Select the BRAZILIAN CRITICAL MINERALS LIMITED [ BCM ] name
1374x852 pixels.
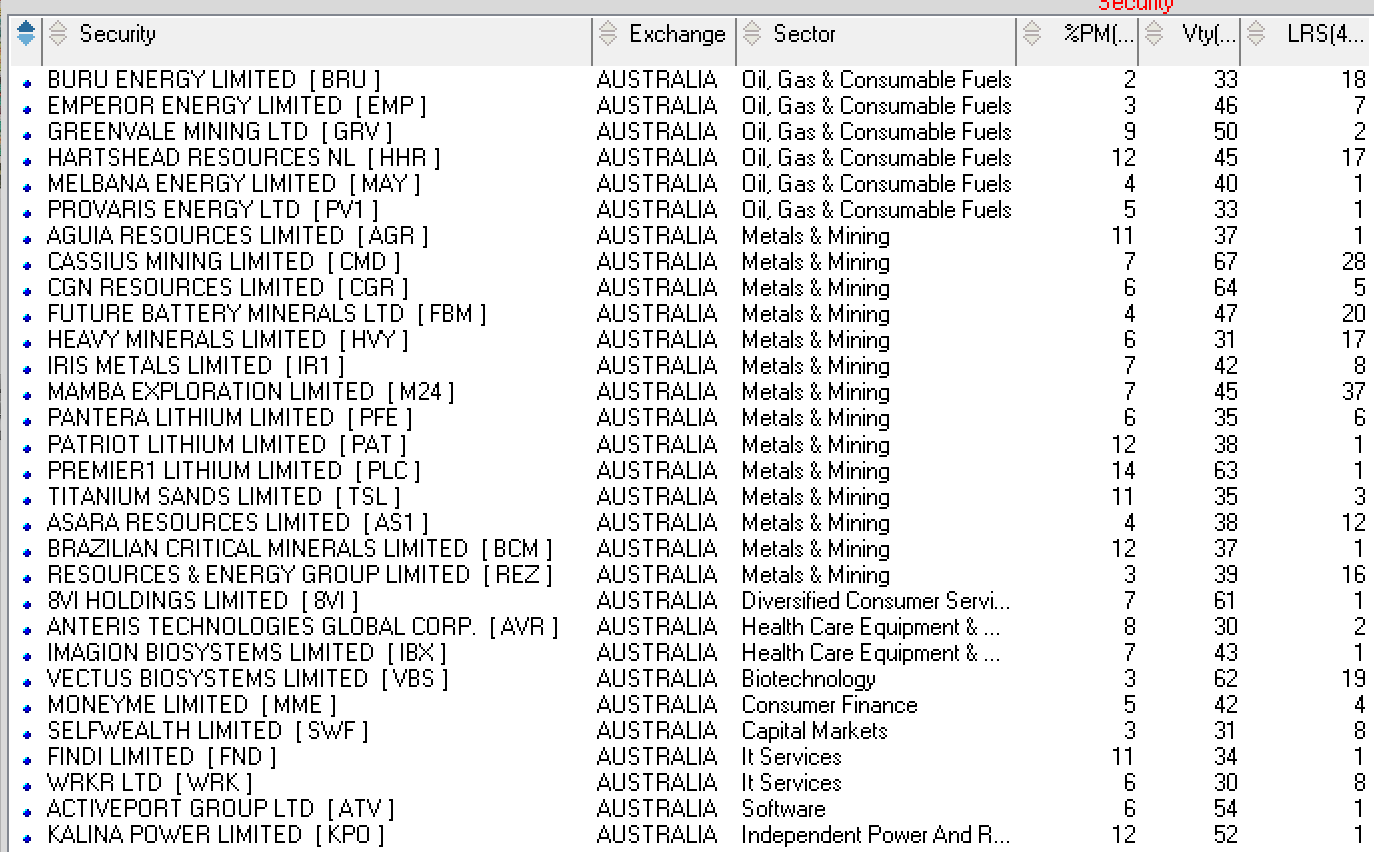(x=299, y=548)
